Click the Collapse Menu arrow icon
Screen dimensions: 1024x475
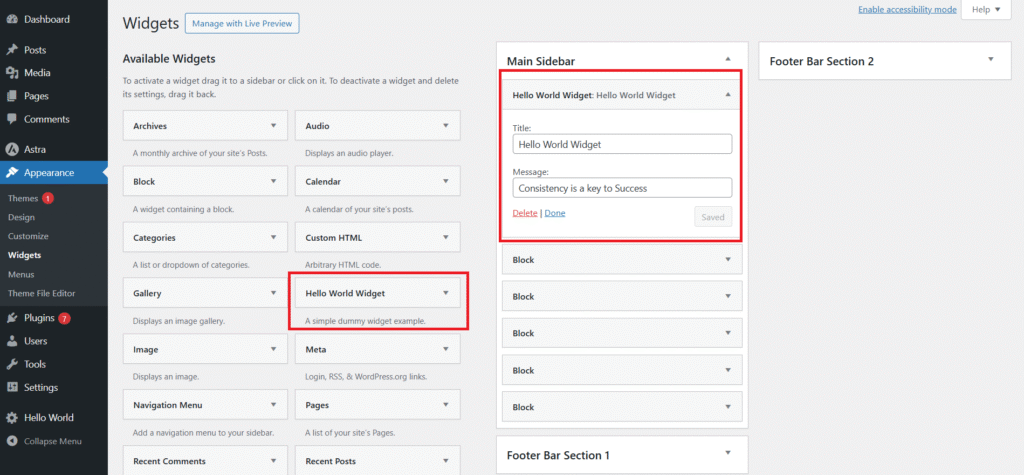[x=12, y=441]
